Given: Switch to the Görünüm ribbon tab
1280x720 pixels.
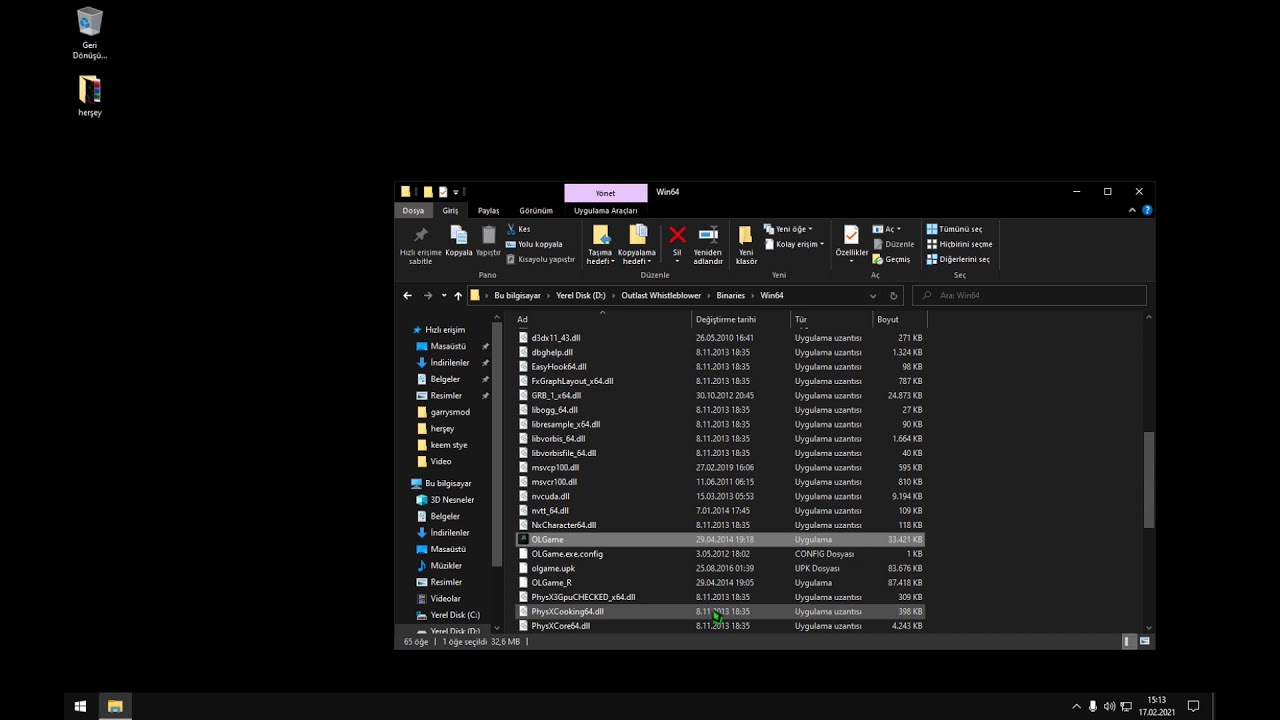Looking at the screenshot, I should tap(536, 211).
